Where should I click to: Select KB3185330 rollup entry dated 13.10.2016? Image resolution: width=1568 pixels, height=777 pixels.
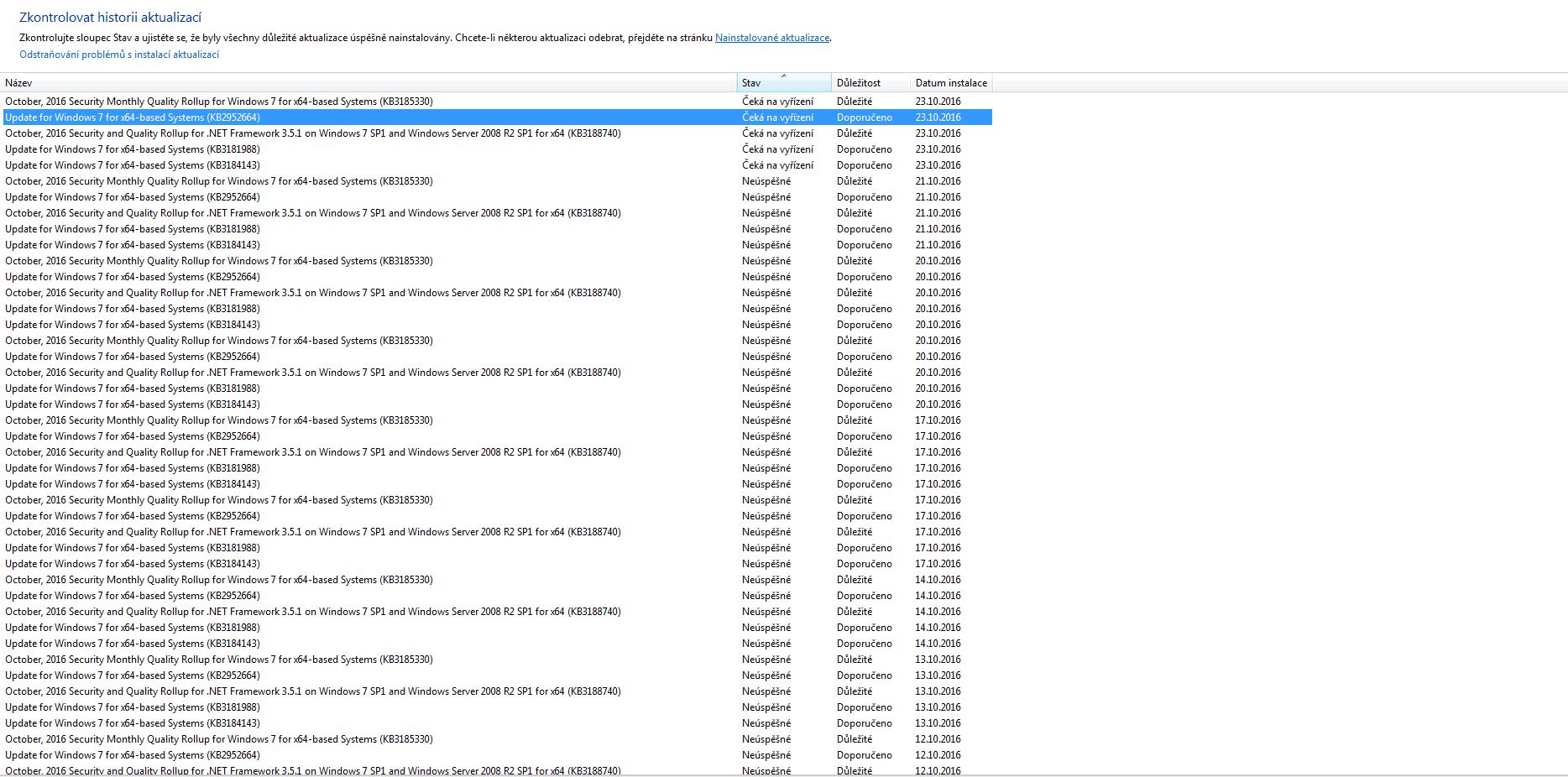(x=498, y=660)
